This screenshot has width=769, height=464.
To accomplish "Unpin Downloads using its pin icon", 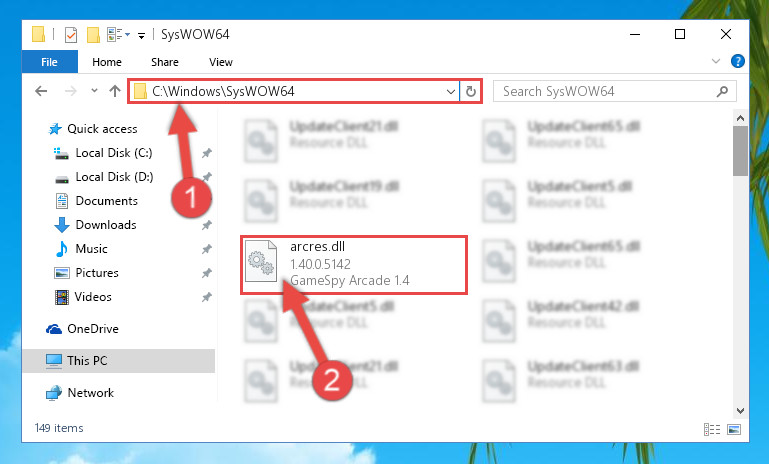I will pyautogui.click(x=206, y=225).
